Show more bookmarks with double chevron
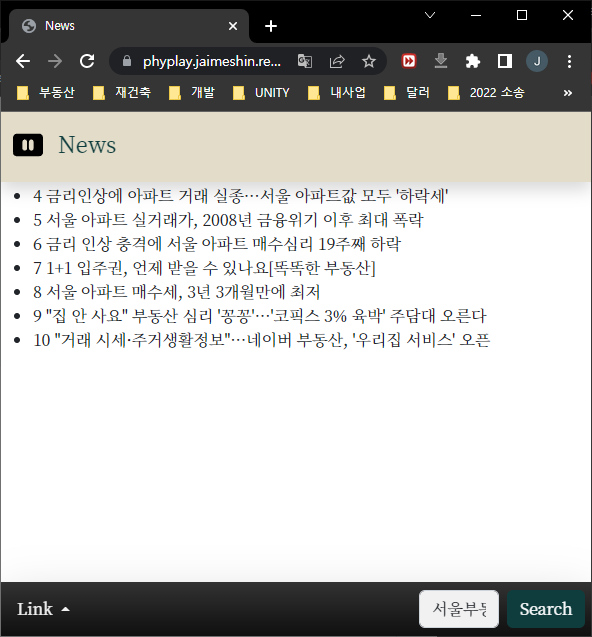Image resolution: width=592 pixels, height=637 pixels. click(x=568, y=93)
